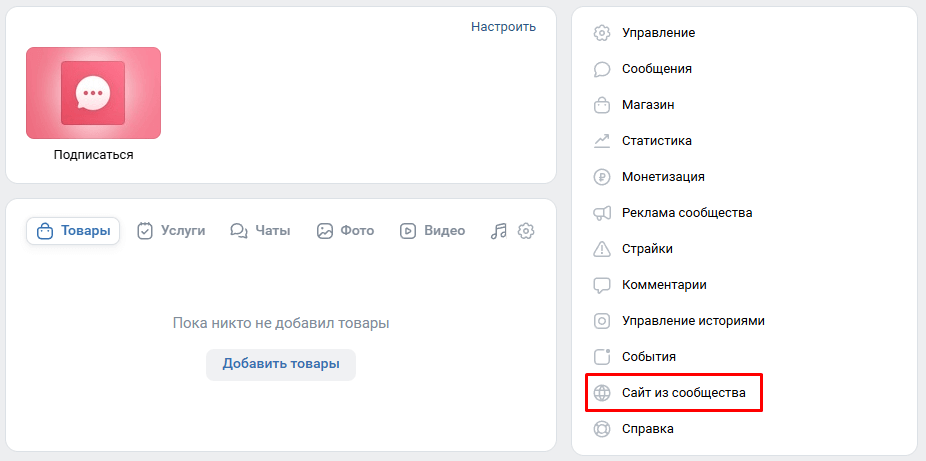The height and width of the screenshot is (461, 926).
Task: Click the Настроить link
Action: point(504,27)
